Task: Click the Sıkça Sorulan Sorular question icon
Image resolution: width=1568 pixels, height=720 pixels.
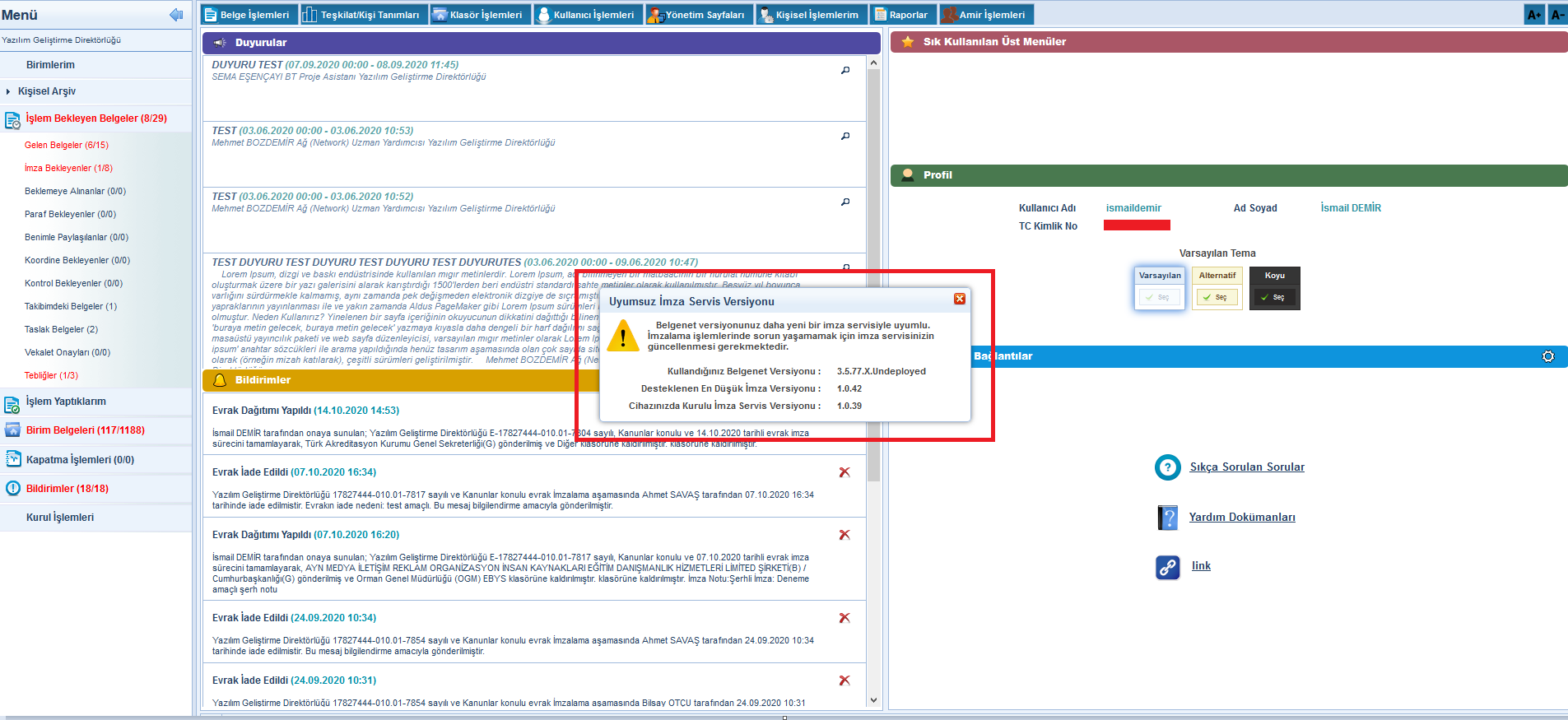Action: (x=1167, y=467)
